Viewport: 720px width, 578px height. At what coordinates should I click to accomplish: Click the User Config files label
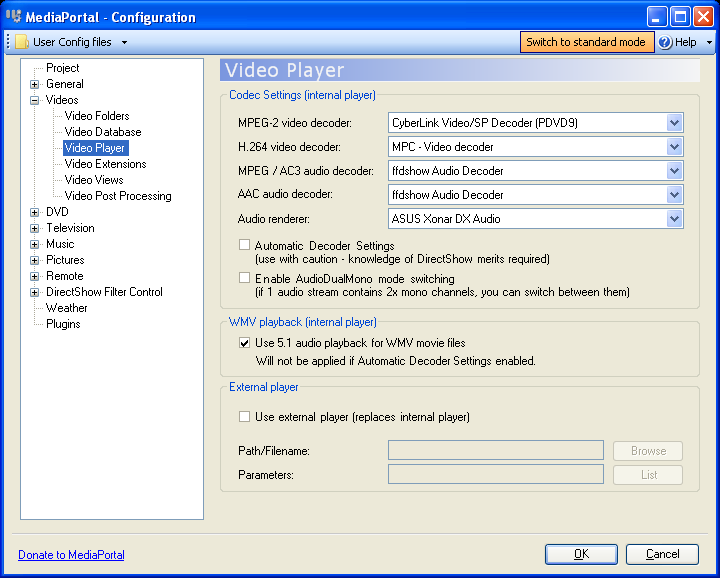click(72, 42)
